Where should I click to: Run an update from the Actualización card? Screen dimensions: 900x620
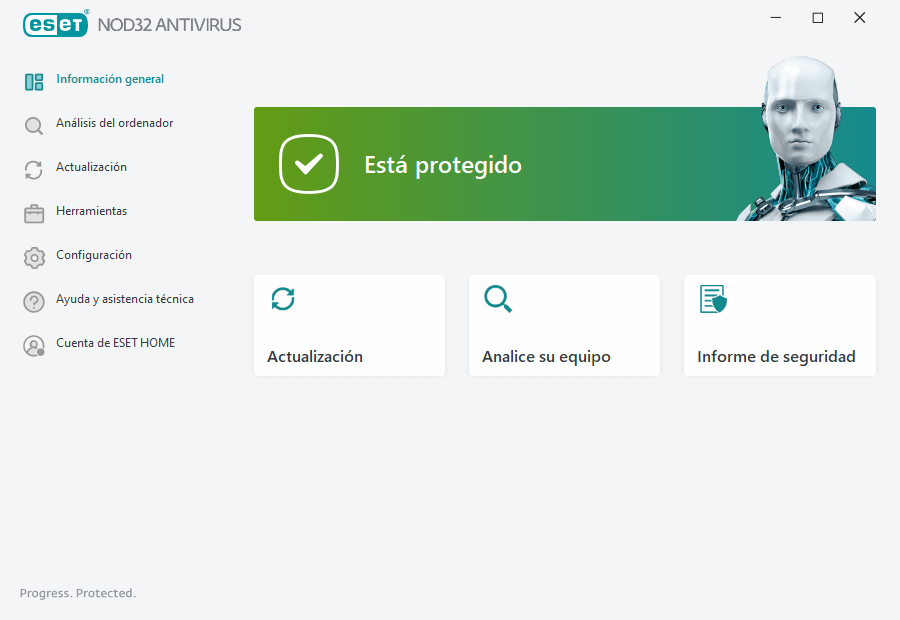pyautogui.click(x=349, y=325)
